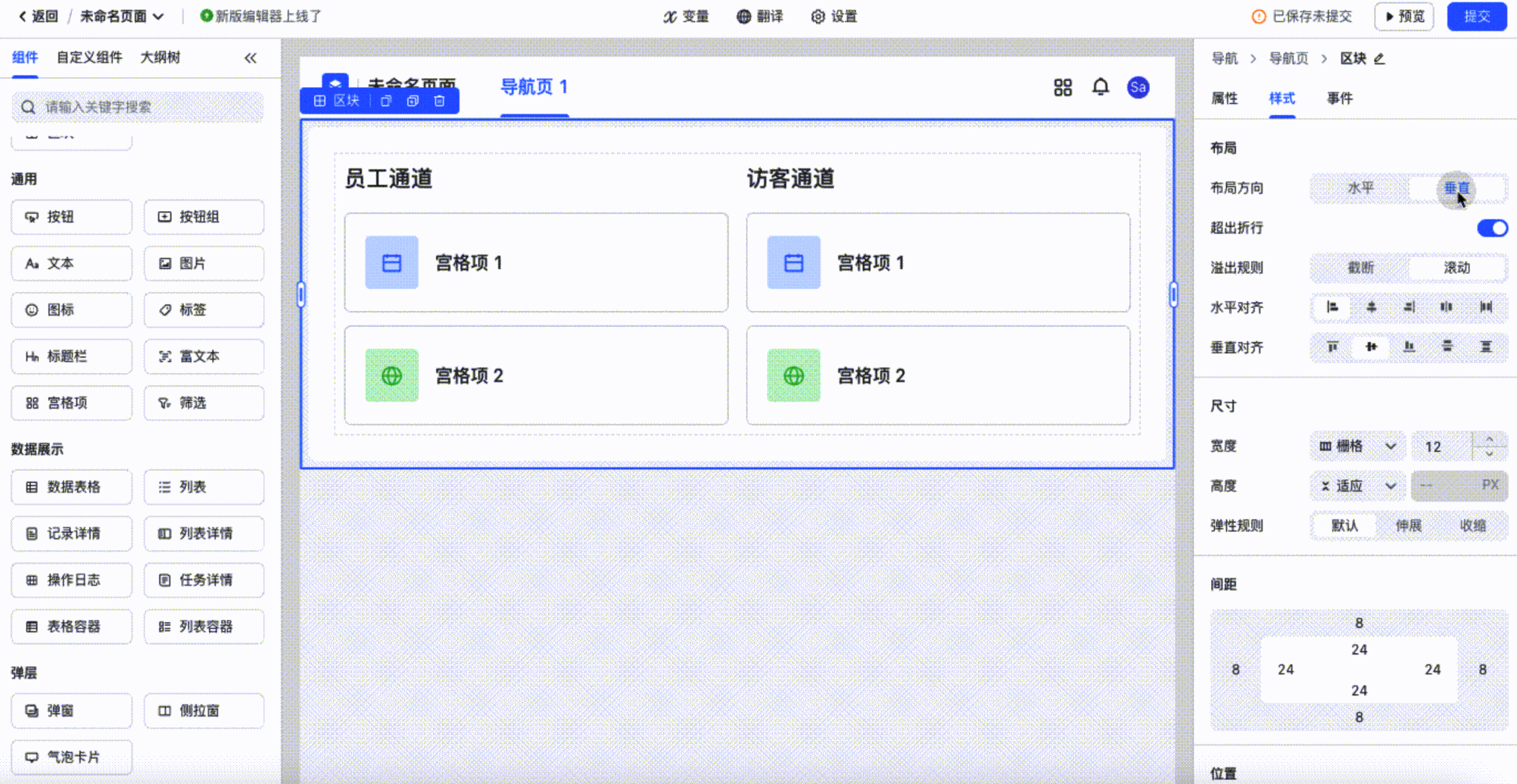Click blue icon of 访客通道 宫格项 1
The image size is (1517, 784).
tap(793, 263)
